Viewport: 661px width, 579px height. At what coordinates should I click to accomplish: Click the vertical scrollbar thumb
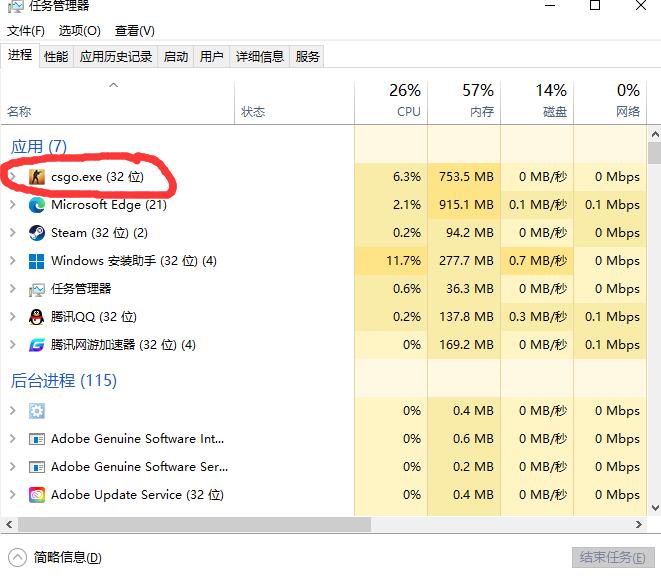[655, 153]
